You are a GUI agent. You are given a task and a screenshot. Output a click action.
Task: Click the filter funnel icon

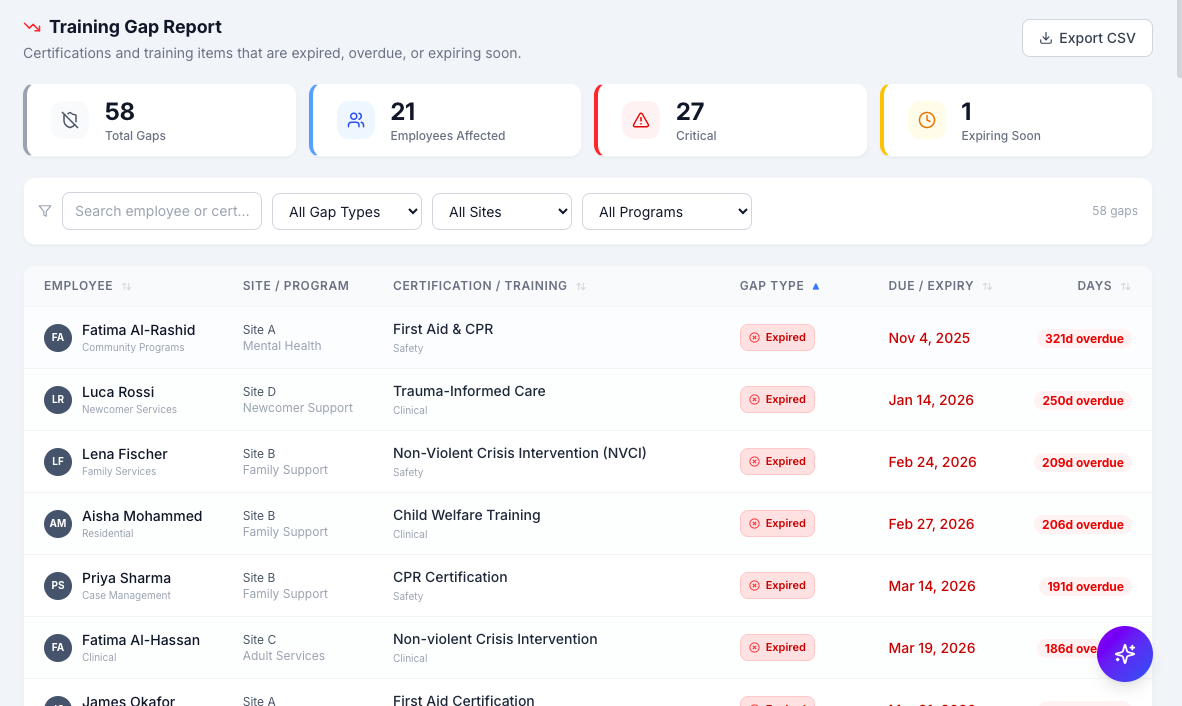tap(45, 211)
